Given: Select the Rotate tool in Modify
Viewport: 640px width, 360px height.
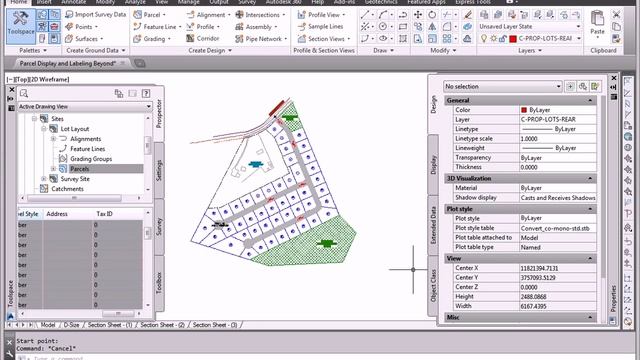Looking at the screenshot, I should coord(432,15).
